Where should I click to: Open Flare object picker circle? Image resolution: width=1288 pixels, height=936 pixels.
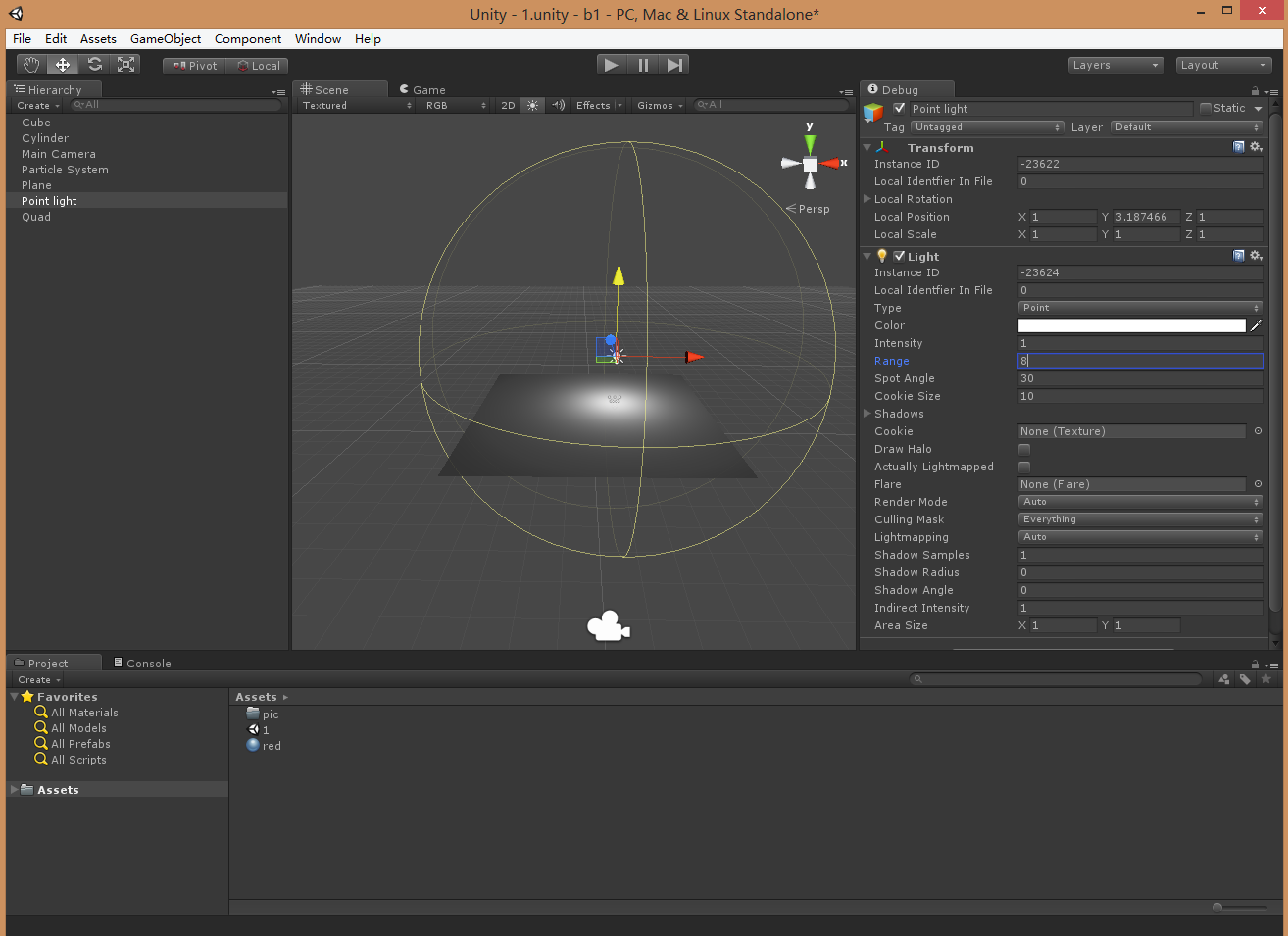[x=1258, y=484]
